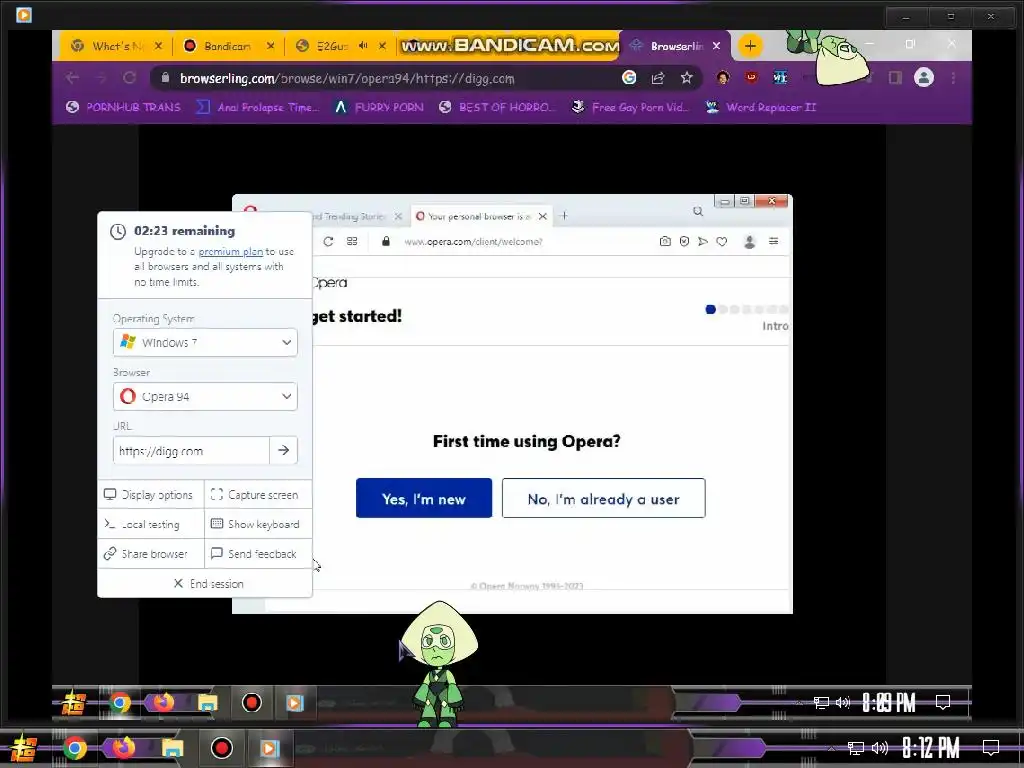Open a new Opera tab with plus

[564, 216]
